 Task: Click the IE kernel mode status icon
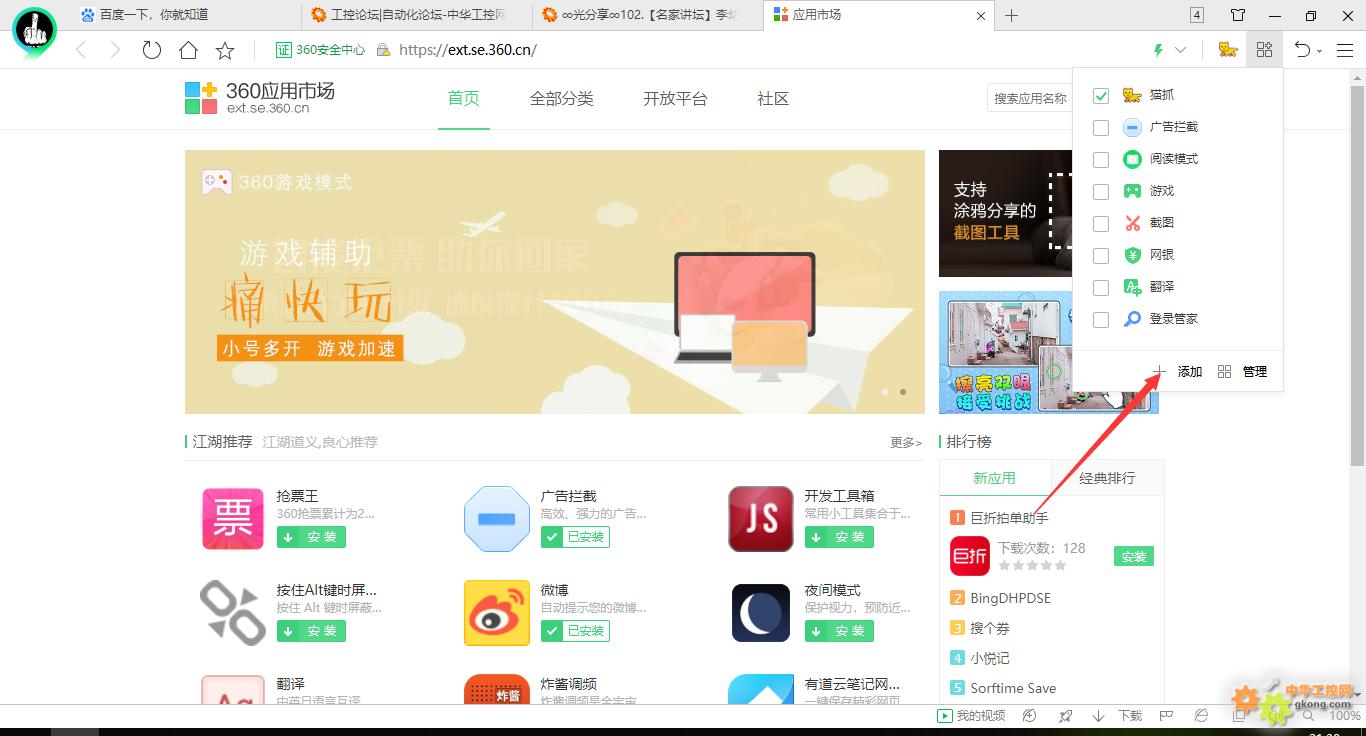click(1201, 716)
